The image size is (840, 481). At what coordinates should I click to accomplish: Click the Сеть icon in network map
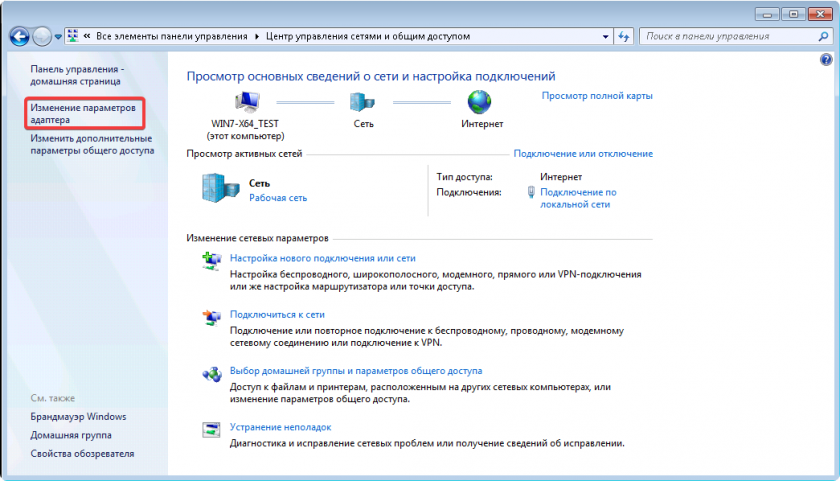tap(363, 102)
